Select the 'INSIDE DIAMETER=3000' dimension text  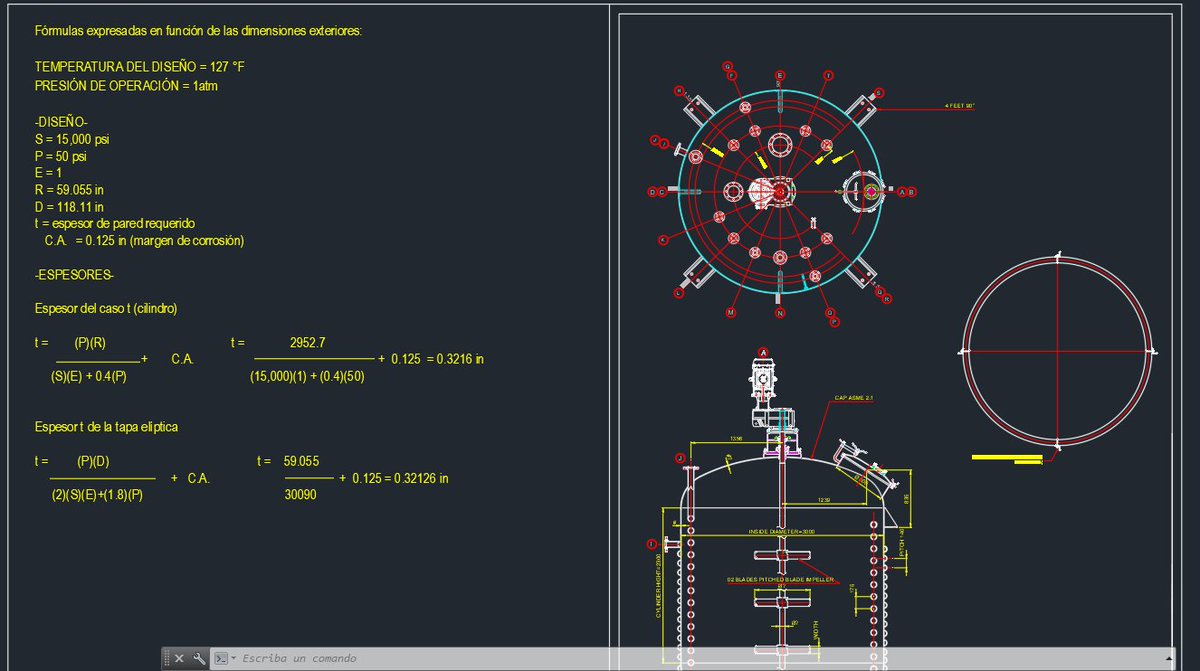[x=782, y=531]
